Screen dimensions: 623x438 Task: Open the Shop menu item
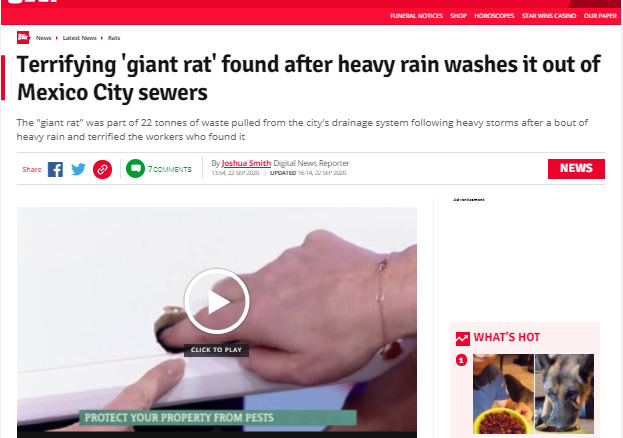[x=458, y=16]
